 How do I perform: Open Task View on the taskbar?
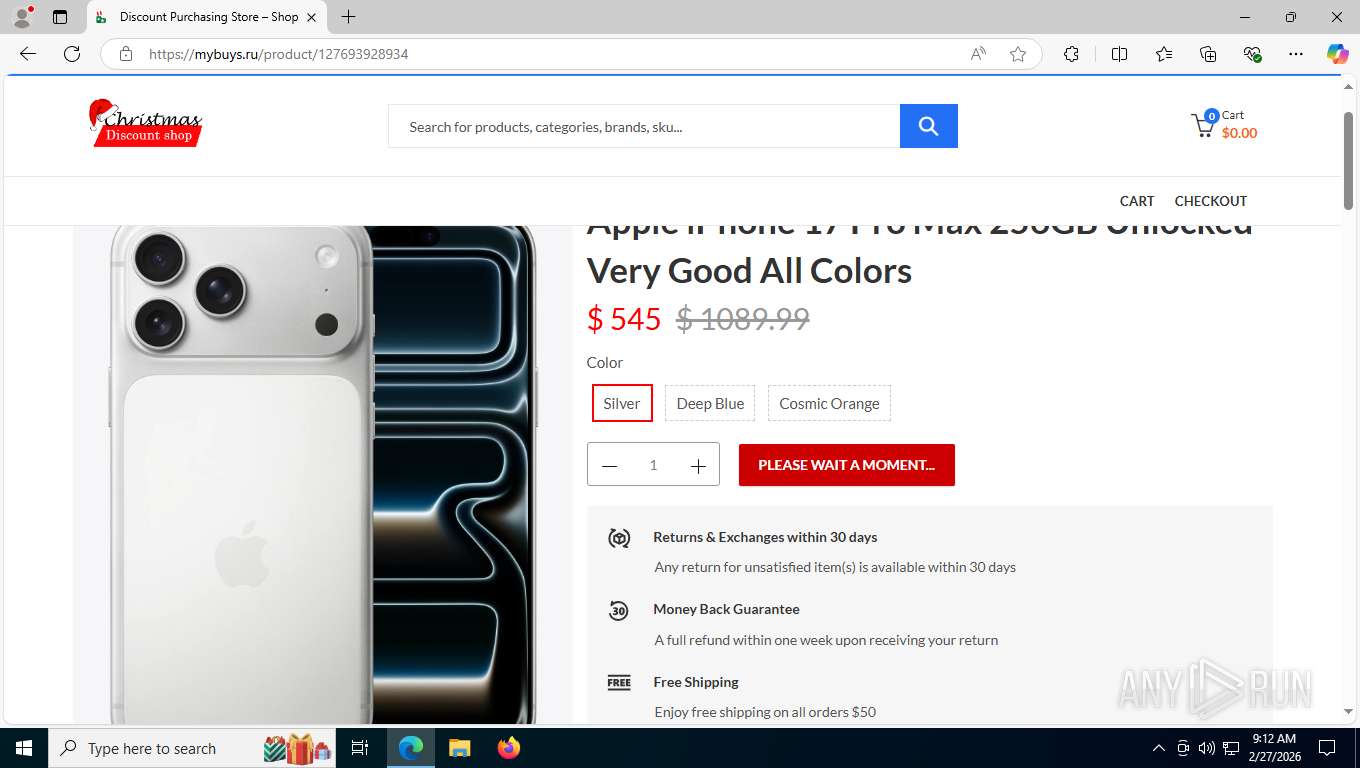pos(360,748)
